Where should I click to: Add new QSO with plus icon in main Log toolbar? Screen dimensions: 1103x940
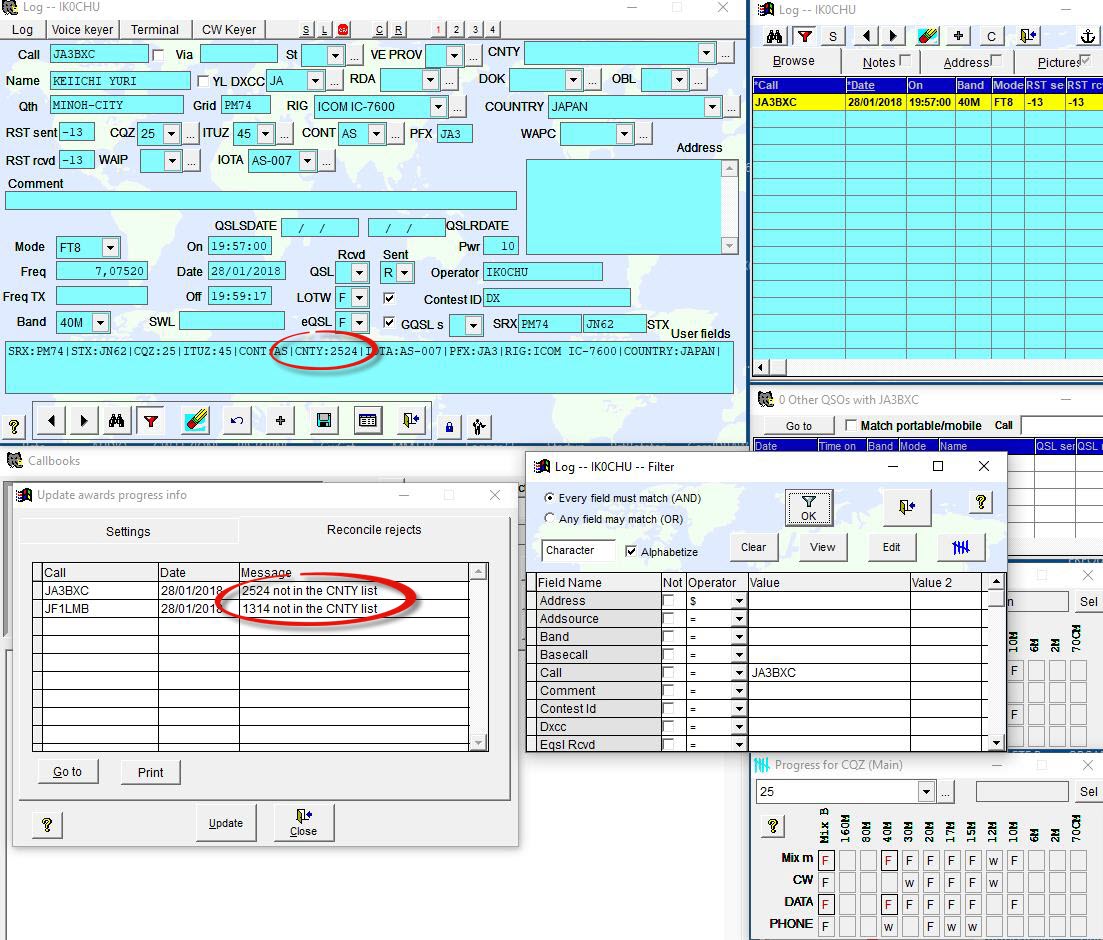click(x=280, y=421)
